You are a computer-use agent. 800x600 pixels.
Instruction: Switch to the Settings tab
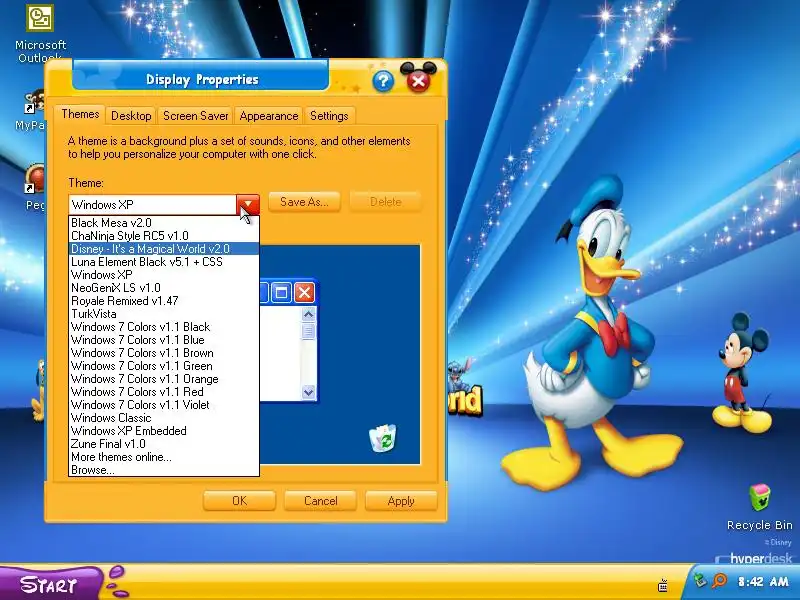[x=329, y=116]
